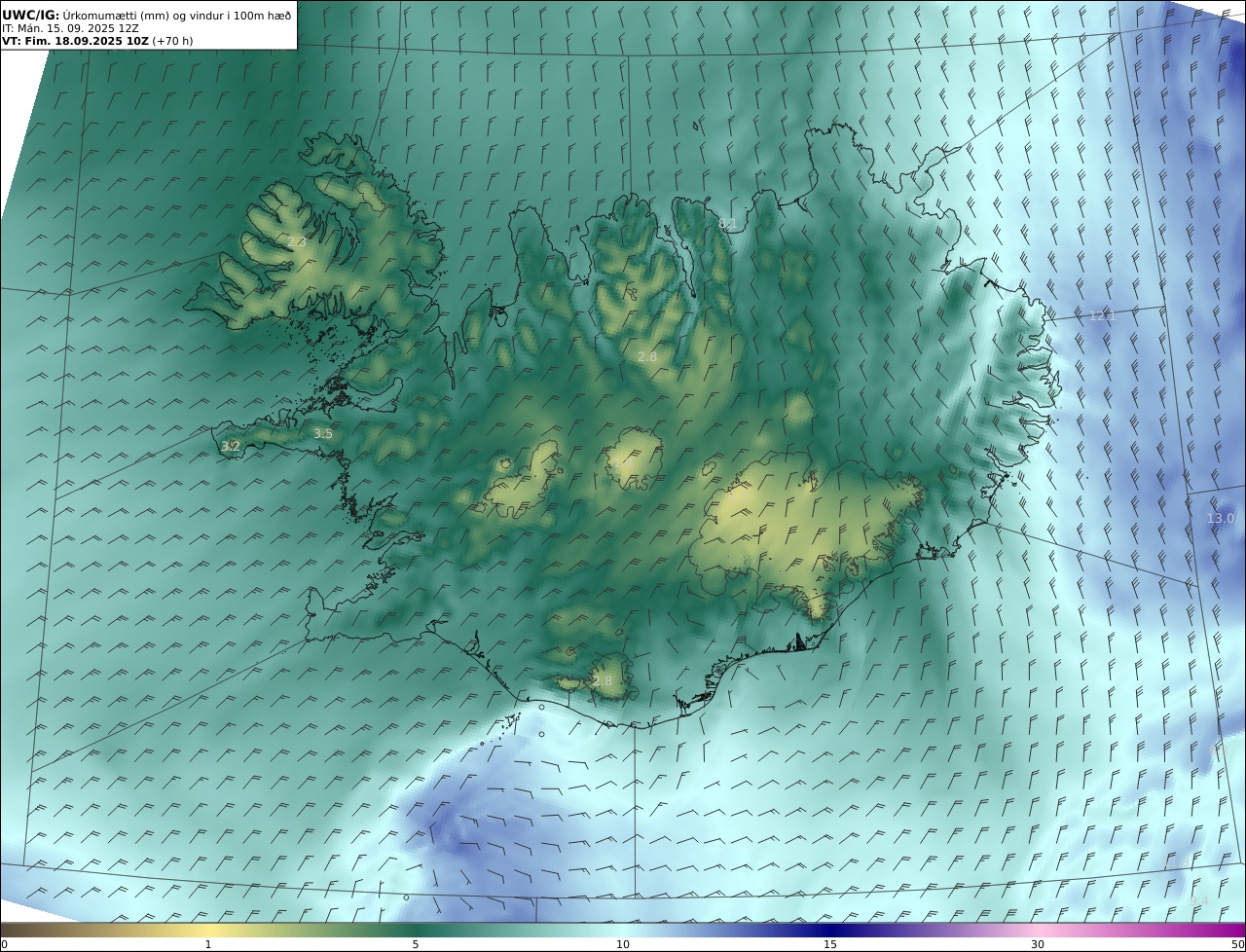Click the 3.5 value label on the western peninsula
This screenshot has width=1246, height=952.
tap(323, 433)
